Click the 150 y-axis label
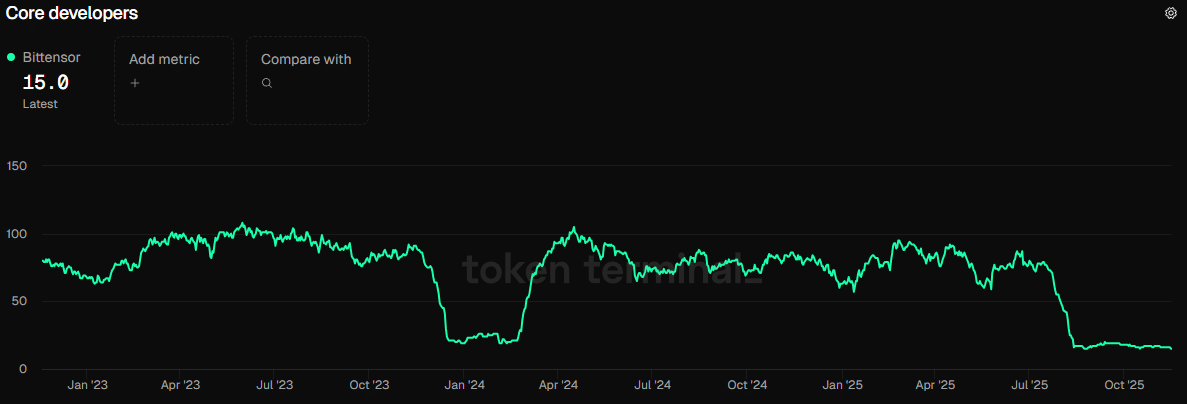 tap(17, 166)
